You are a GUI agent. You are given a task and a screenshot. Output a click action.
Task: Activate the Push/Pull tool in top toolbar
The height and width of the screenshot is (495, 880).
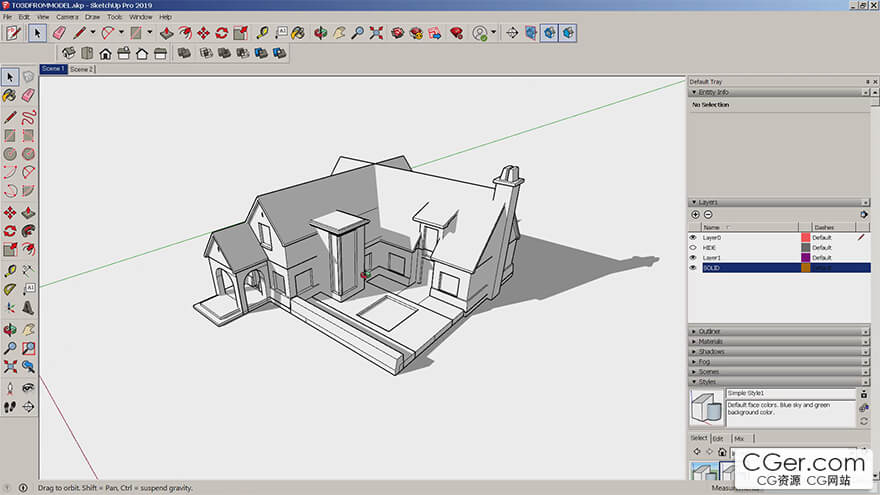click(x=167, y=33)
